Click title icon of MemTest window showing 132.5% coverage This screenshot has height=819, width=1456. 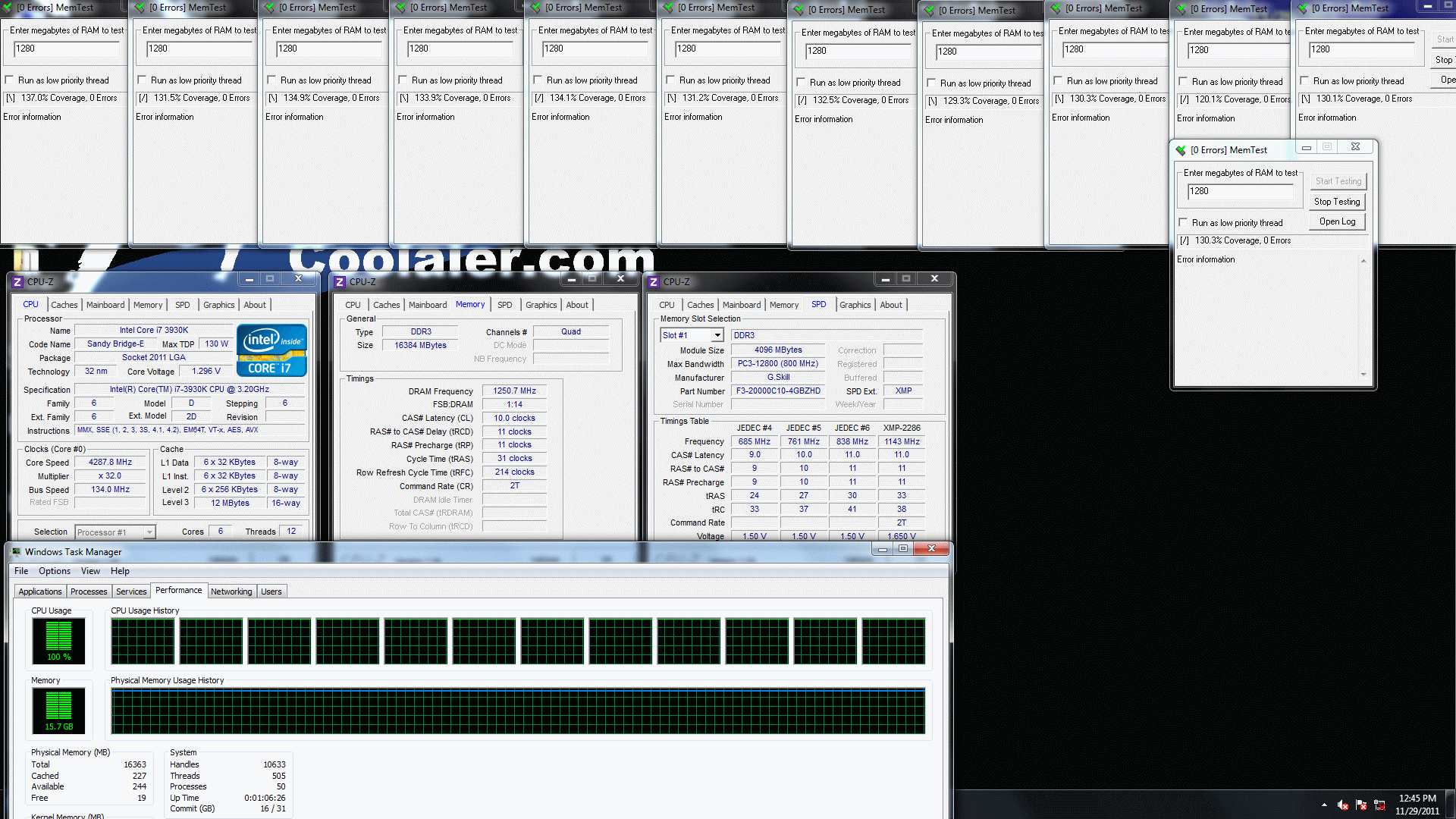pyautogui.click(x=799, y=10)
